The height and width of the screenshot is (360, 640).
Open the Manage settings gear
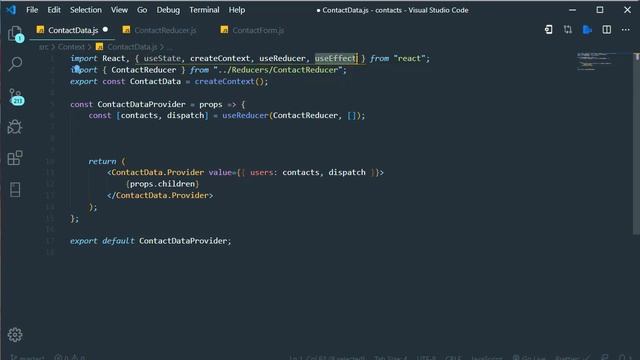(x=15, y=335)
